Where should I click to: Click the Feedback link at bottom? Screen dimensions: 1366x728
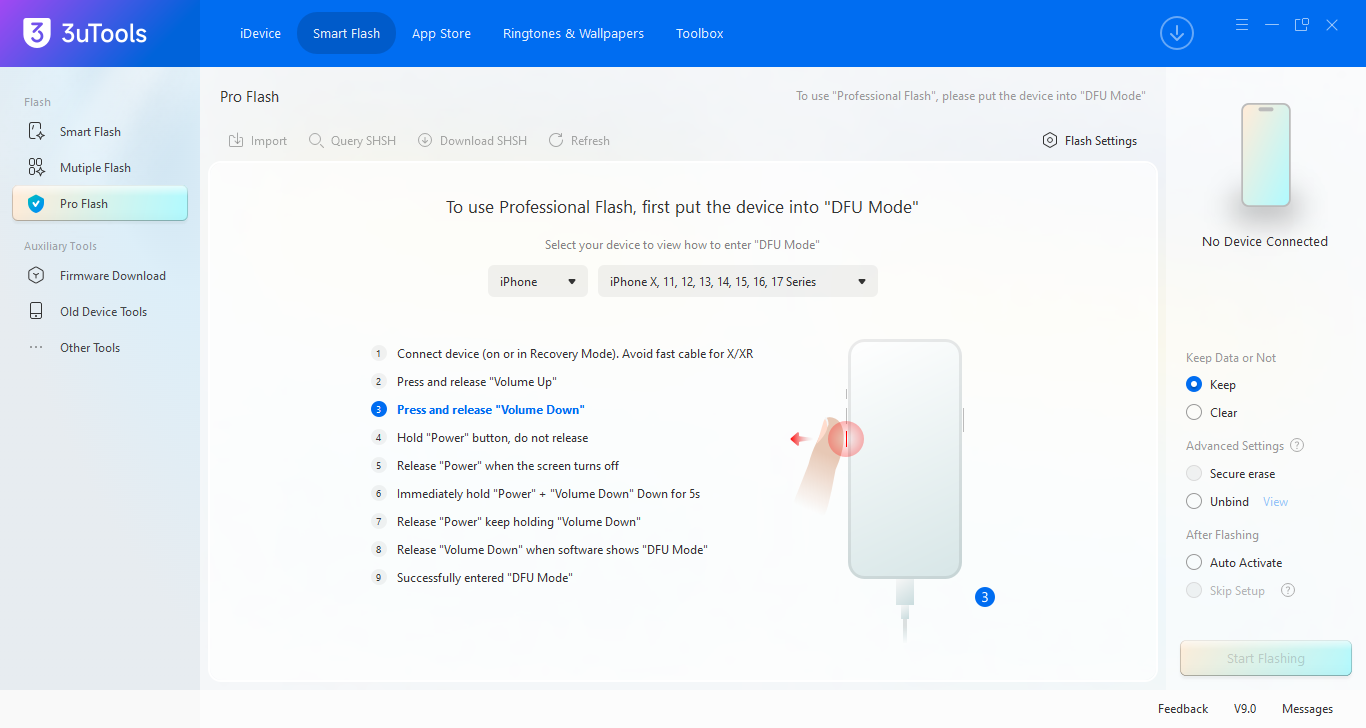coord(1183,709)
